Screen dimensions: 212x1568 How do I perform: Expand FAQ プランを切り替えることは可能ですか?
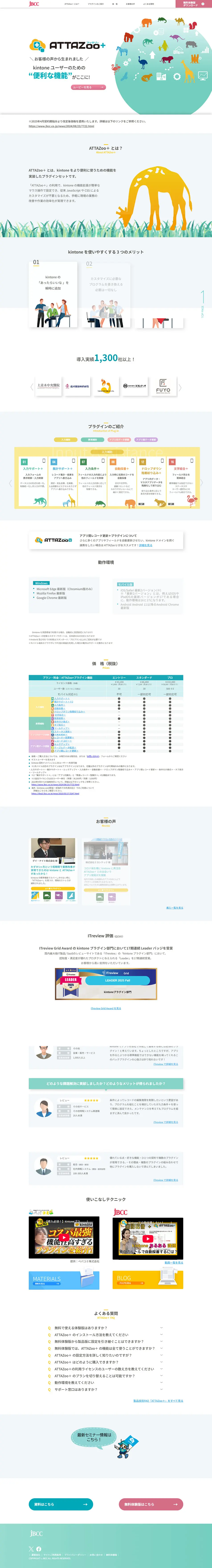point(106,1376)
